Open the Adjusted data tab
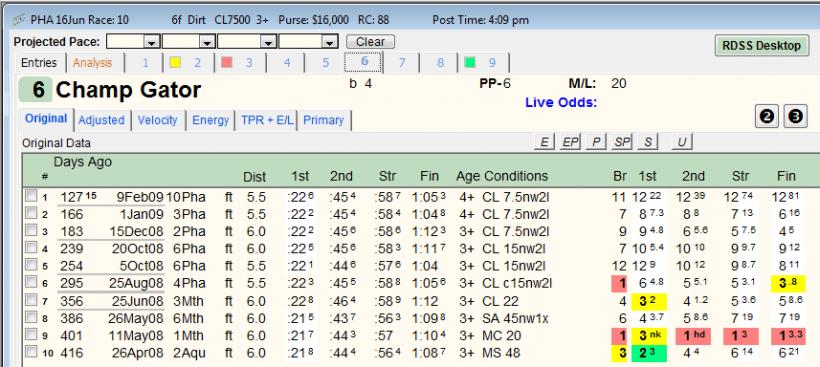Image resolution: width=820 pixels, height=367 pixels. [101, 120]
